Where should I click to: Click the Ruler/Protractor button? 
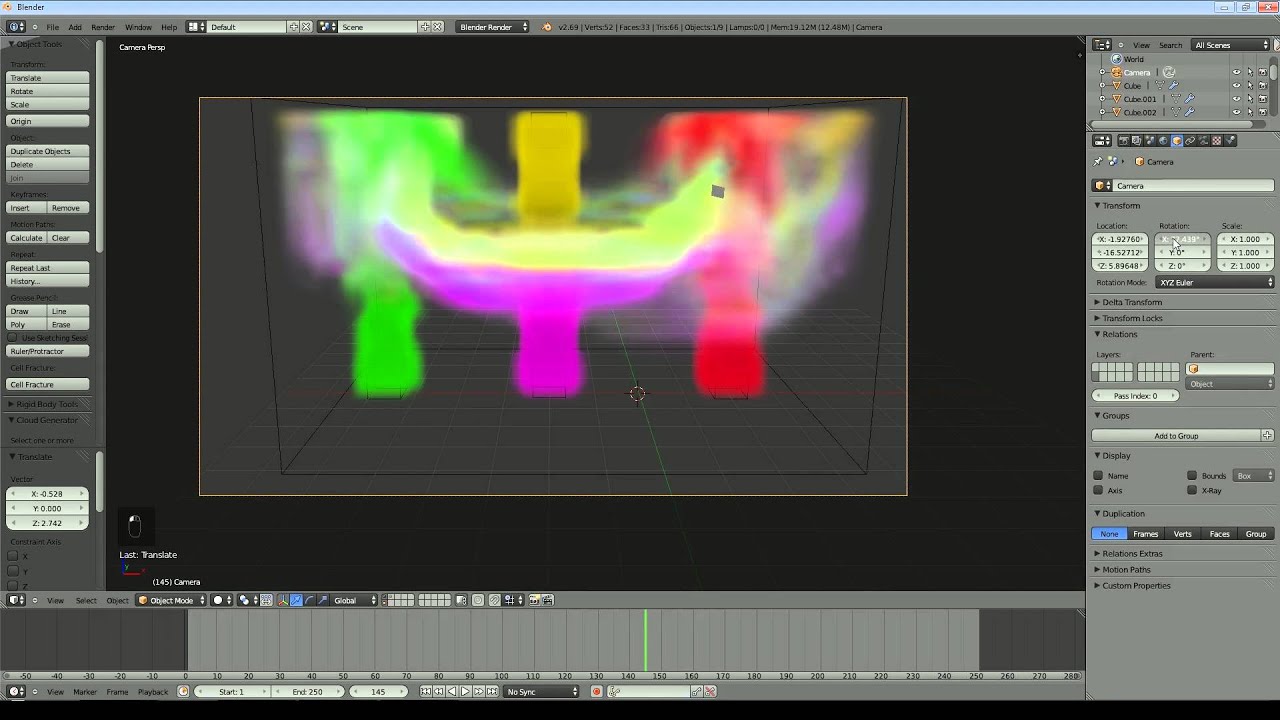coord(48,351)
